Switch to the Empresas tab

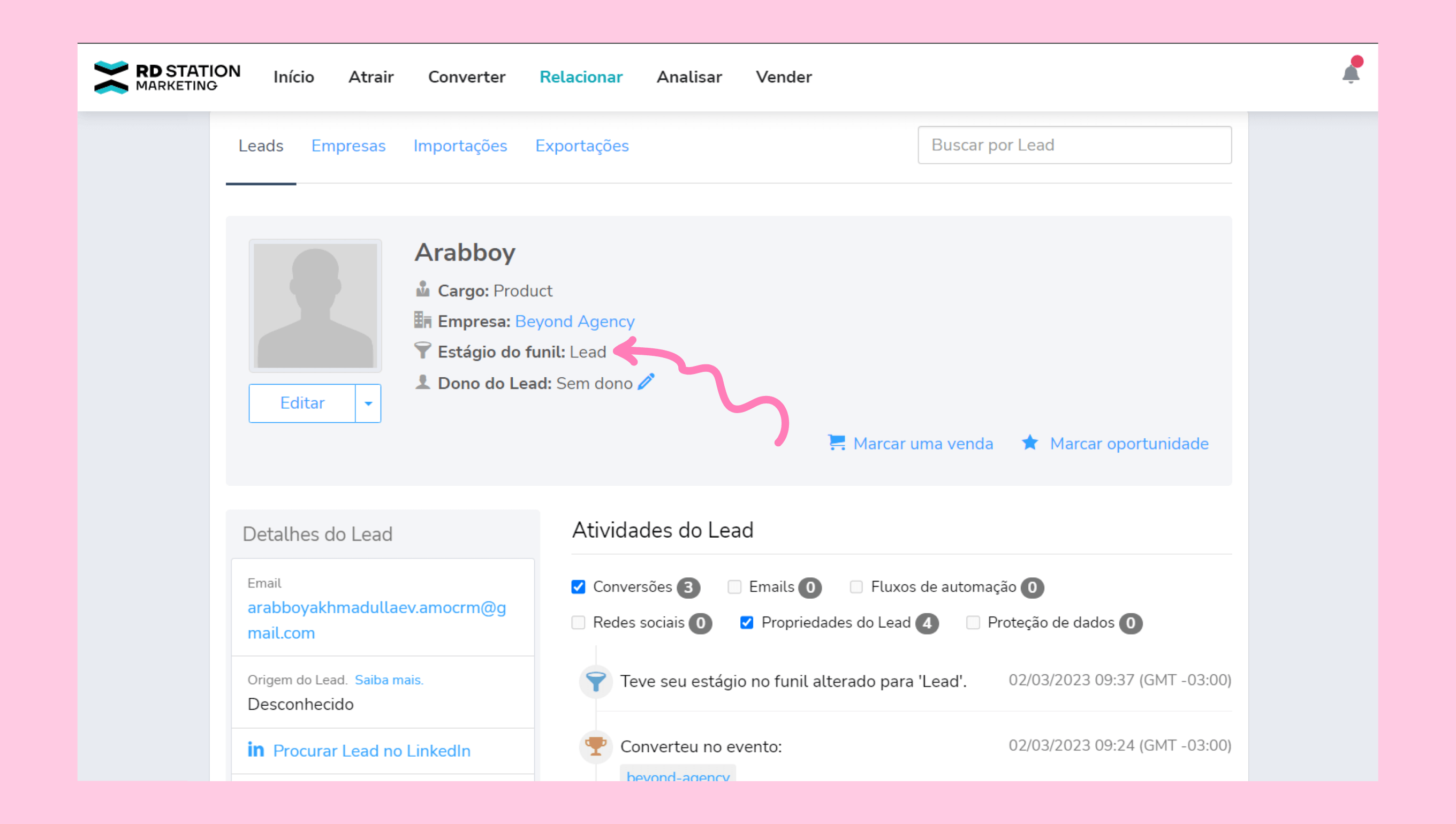pos(348,146)
